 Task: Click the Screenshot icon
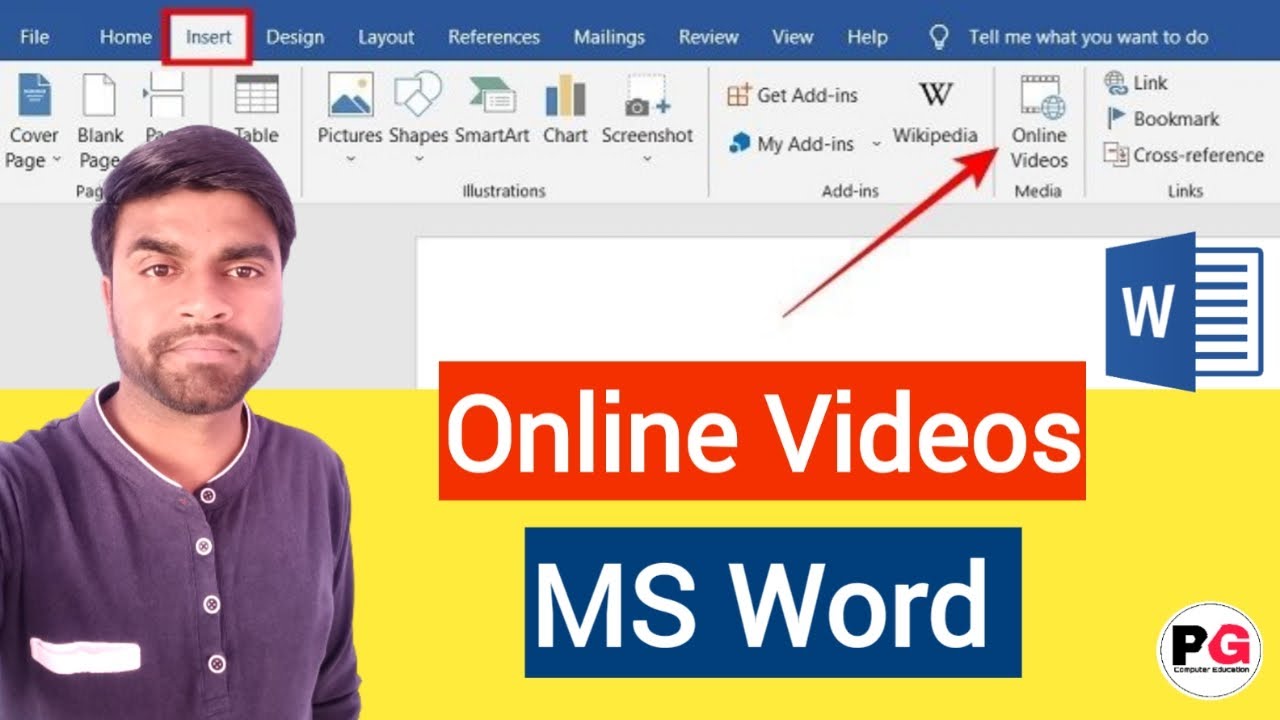pos(647,95)
